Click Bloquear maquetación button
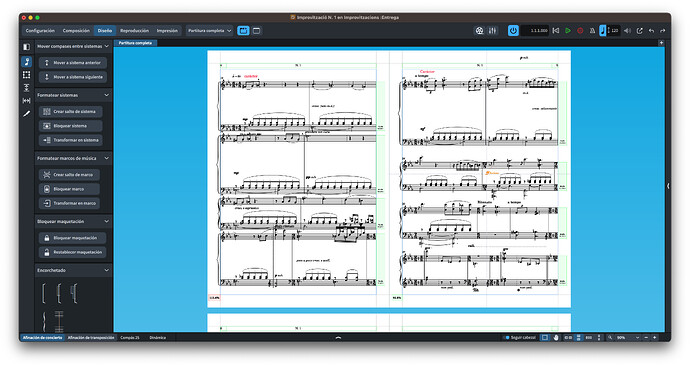Image resolution: width=690 pixels, height=367 pixels. pyautogui.click(x=72, y=238)
